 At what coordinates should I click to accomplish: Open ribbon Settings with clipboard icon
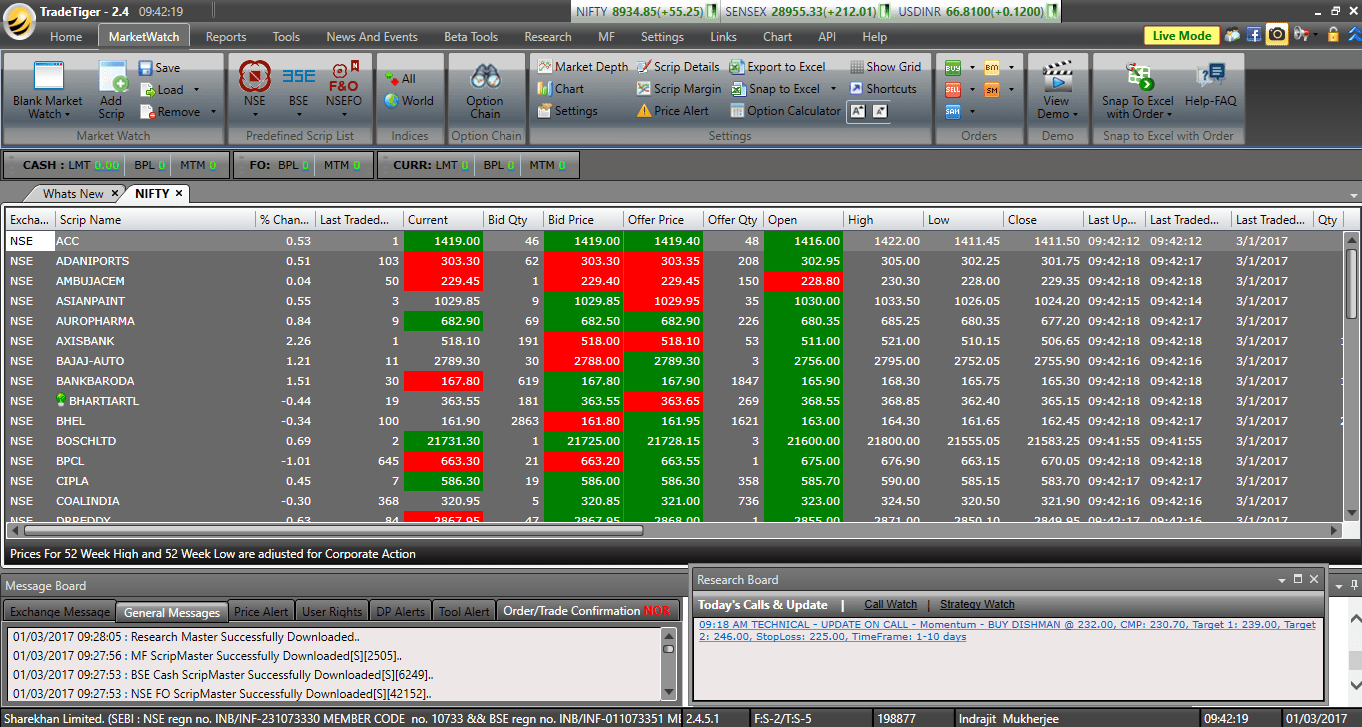568,111
